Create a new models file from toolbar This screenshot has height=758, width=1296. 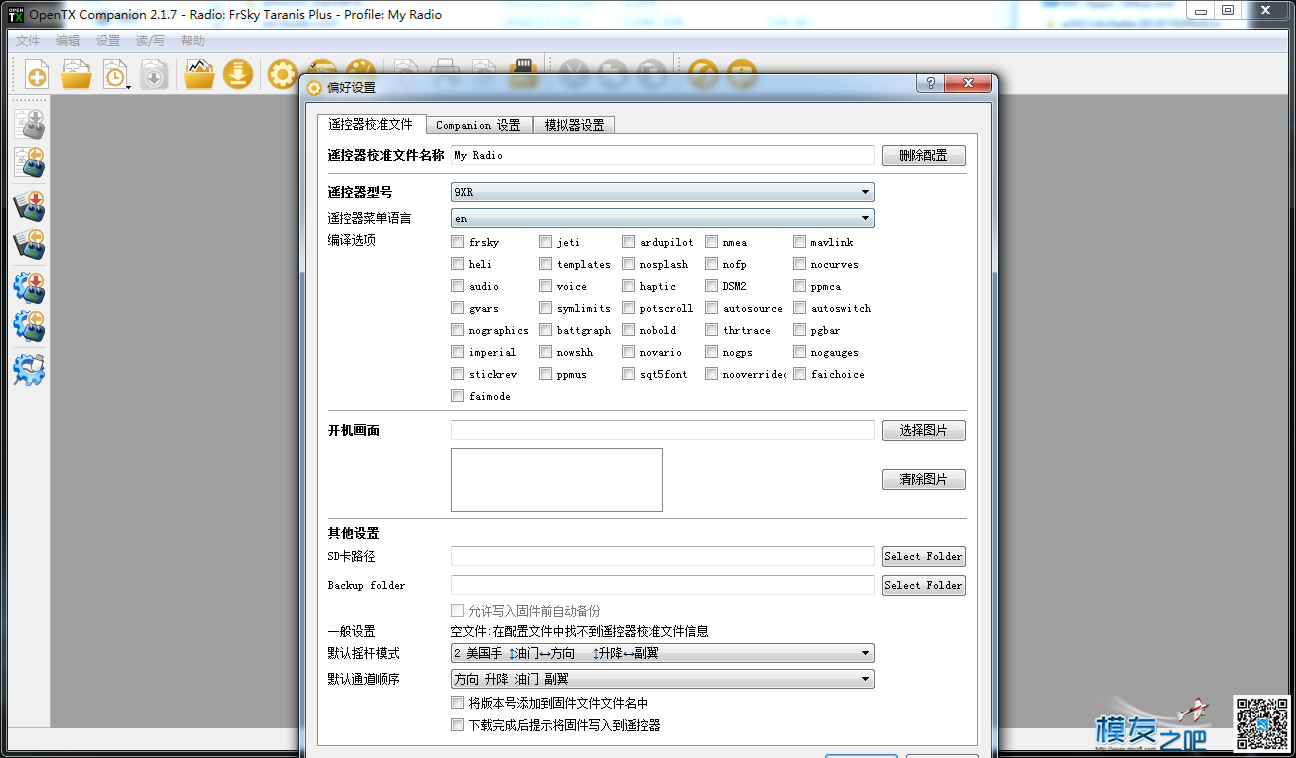36,75
